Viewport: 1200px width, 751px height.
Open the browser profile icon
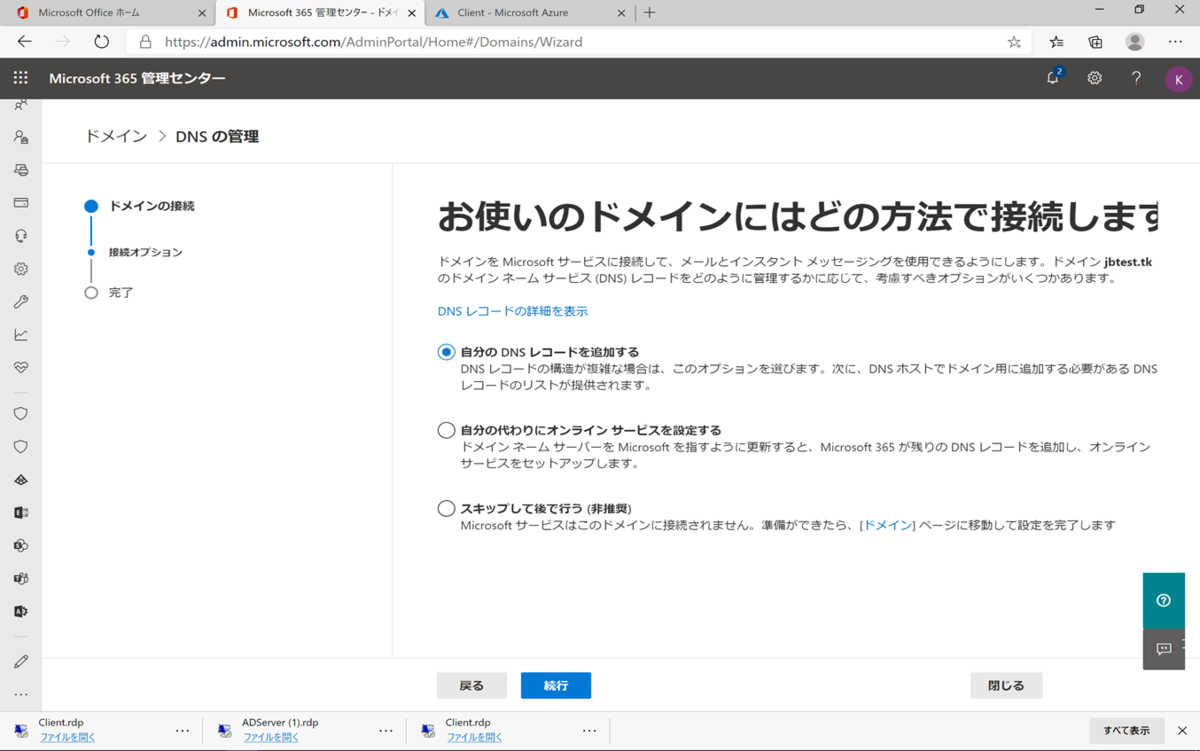(x=1135, y=42)
